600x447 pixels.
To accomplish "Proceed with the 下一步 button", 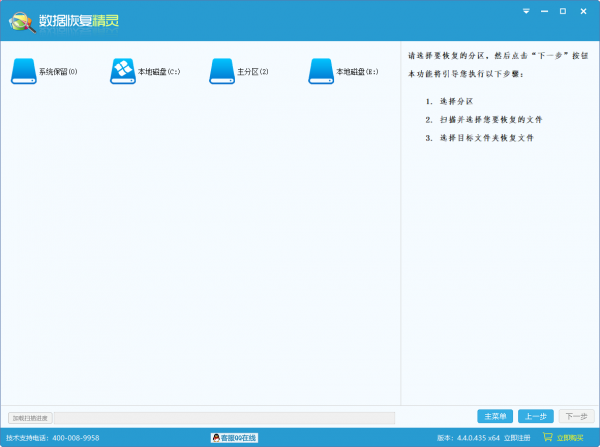I will pyautogui.click(x=575, y=416).
